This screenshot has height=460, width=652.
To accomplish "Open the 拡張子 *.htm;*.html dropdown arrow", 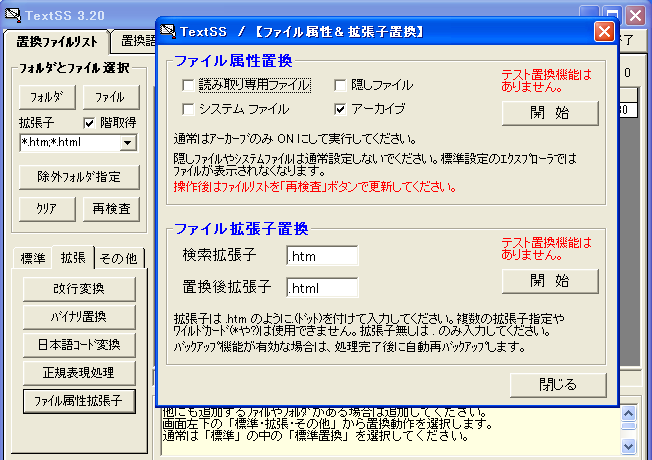I will [x=128, y=143].
